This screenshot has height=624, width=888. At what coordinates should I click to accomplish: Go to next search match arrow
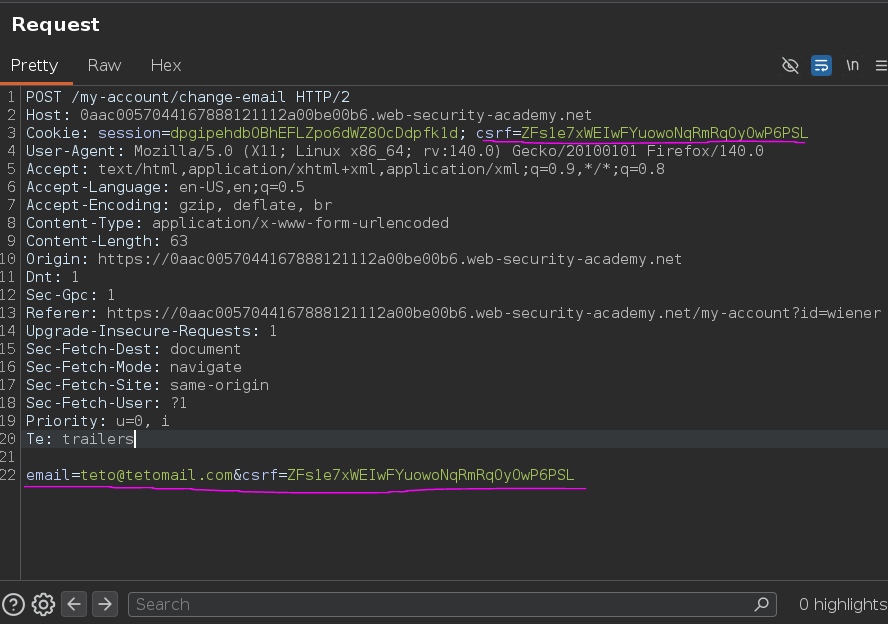[x=105, y=604]
